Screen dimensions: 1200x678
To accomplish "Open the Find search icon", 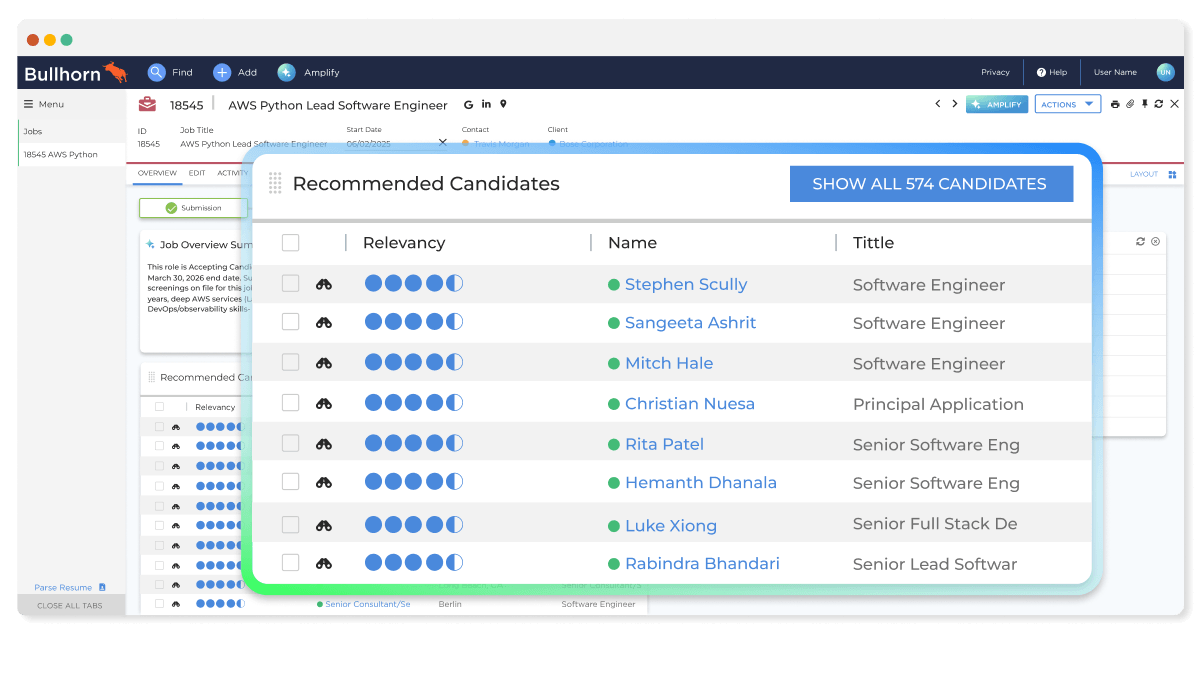I will 156,72.
